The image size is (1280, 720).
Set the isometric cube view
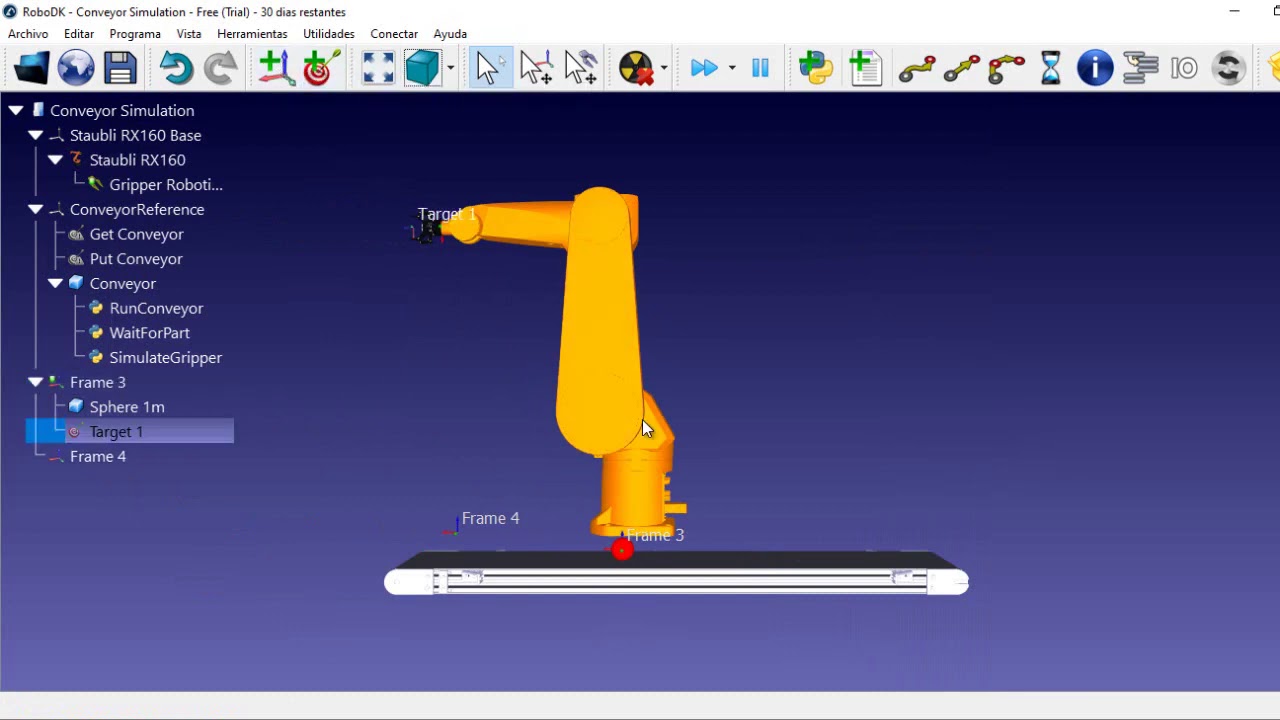coord(422,68)
